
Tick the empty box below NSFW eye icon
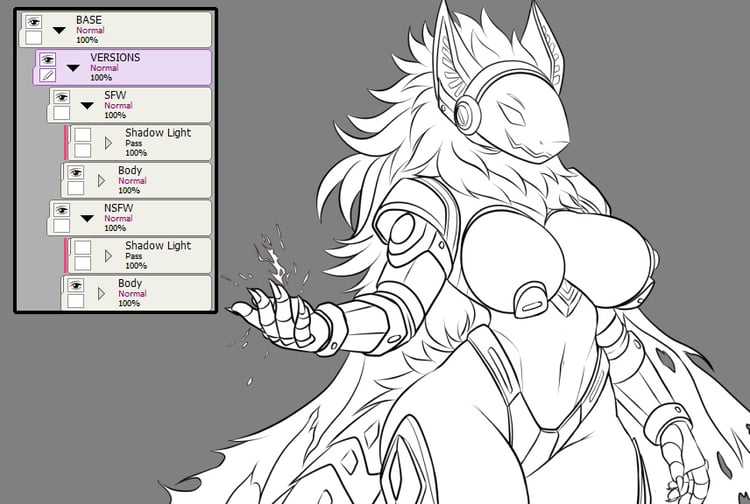(62, 226)
